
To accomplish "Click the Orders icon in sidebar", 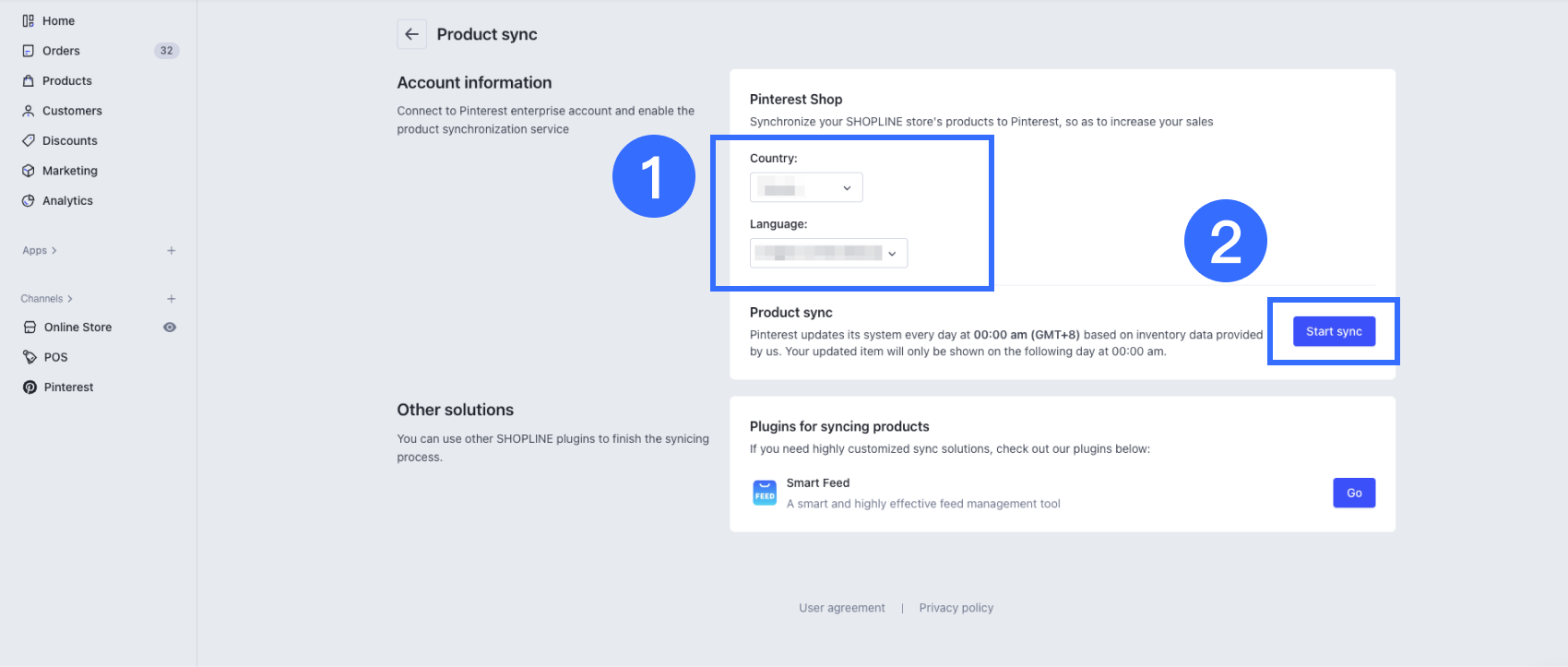I will (29, 51).
